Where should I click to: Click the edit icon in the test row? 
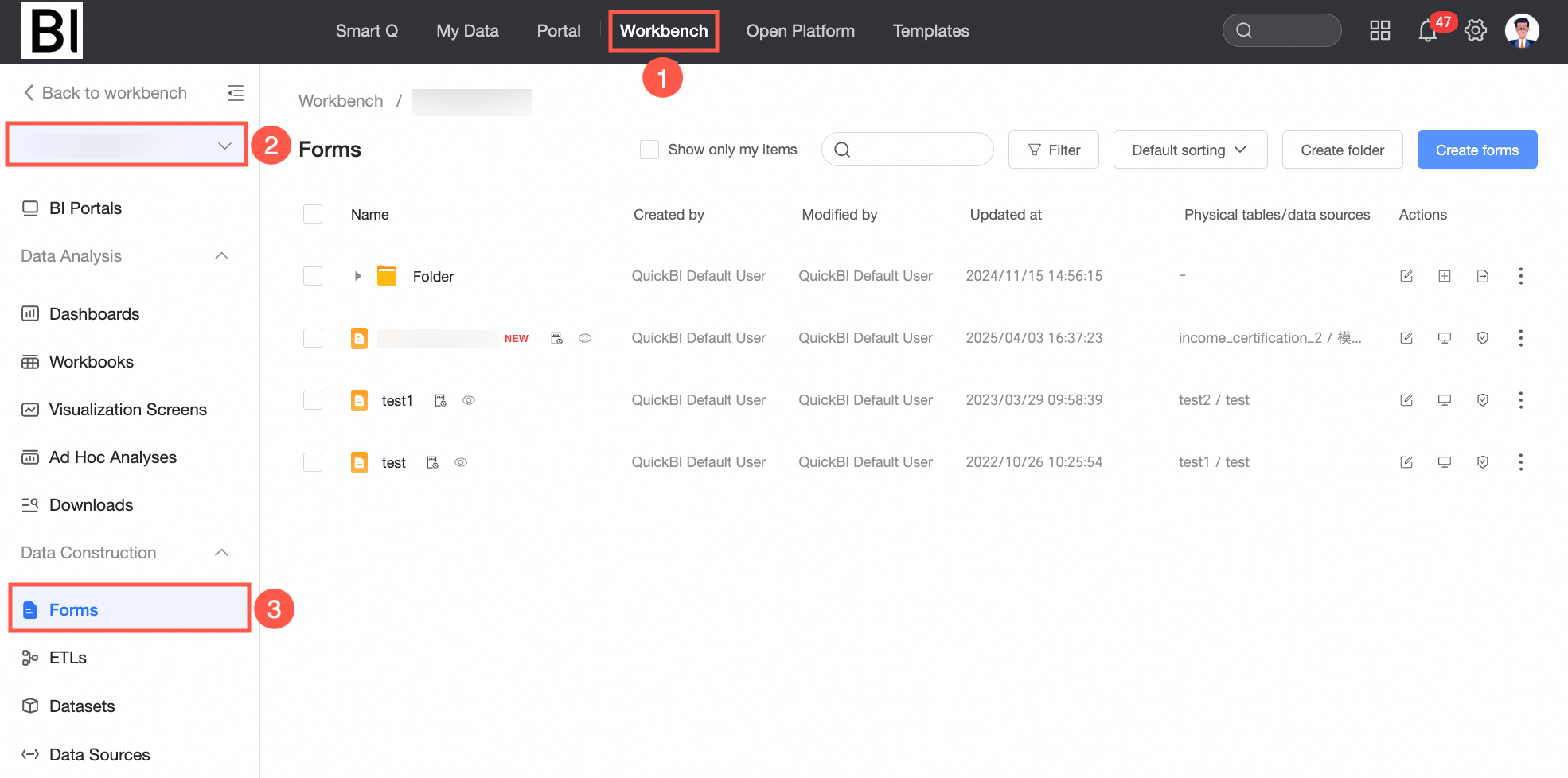(1406, 462)
